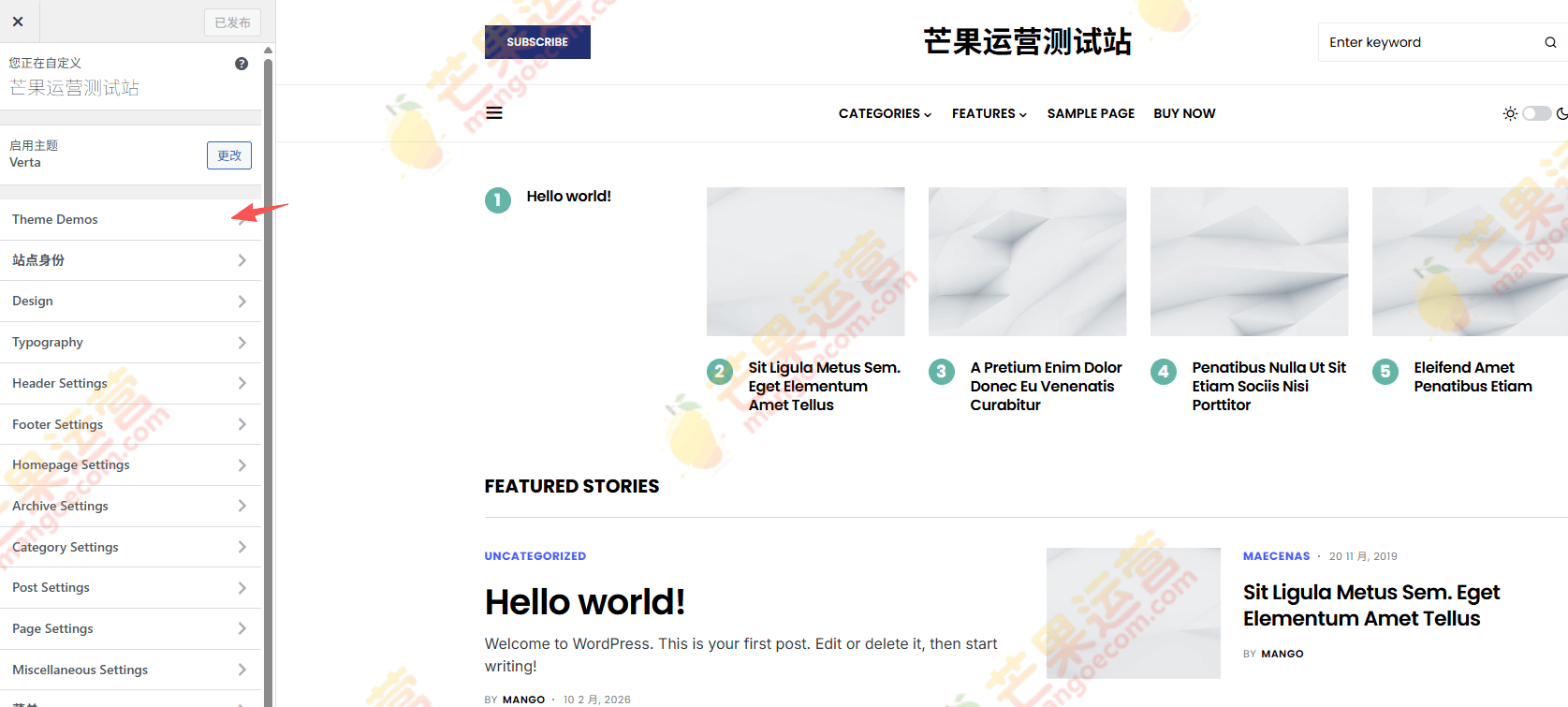Viewport: 1568px width, 707px height.
Task: Open A Pretium Enim Dolor post title
Action: tap(1046, 386)
